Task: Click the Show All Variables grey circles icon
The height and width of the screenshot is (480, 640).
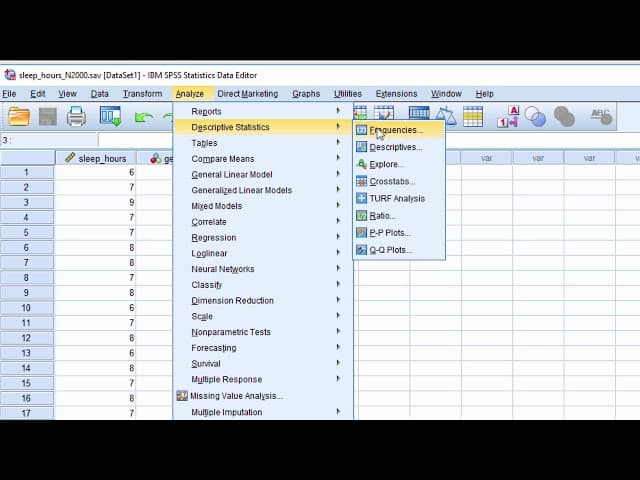Action: tap(564, 116)
